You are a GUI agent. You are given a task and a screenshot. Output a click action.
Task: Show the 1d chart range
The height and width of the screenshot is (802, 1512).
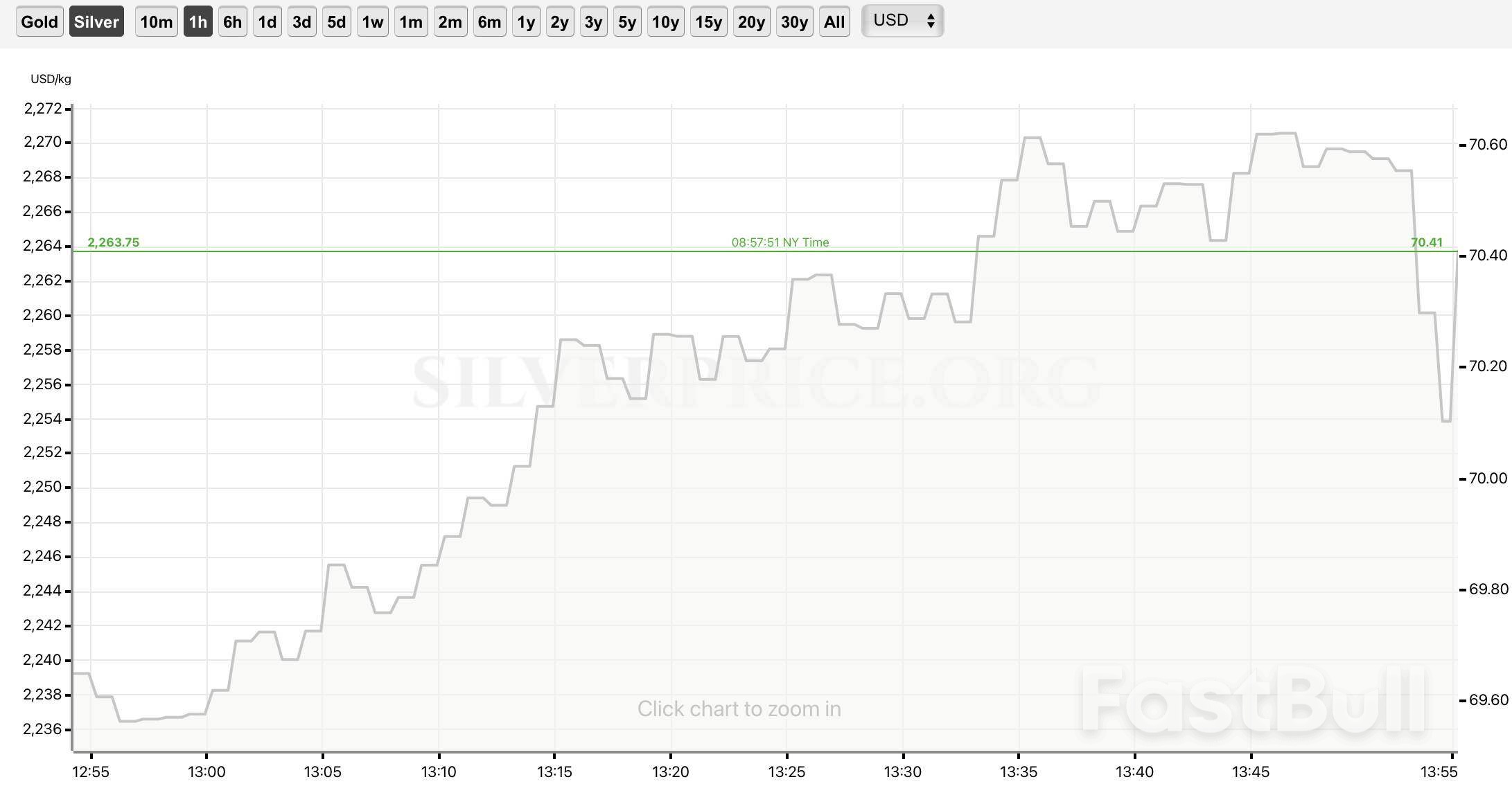click(x=267, y=22)
